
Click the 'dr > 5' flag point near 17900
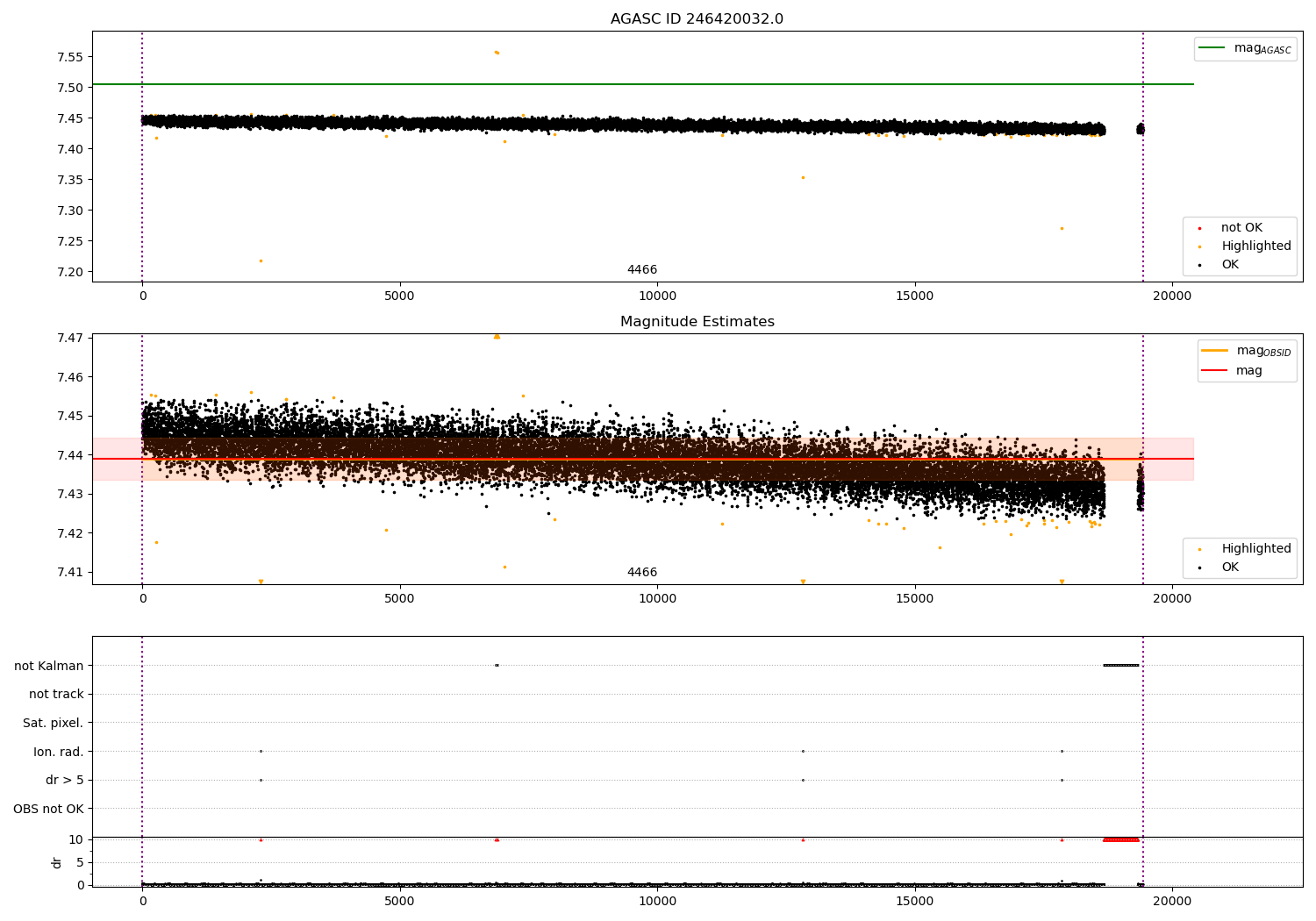tap(1062, 780)
